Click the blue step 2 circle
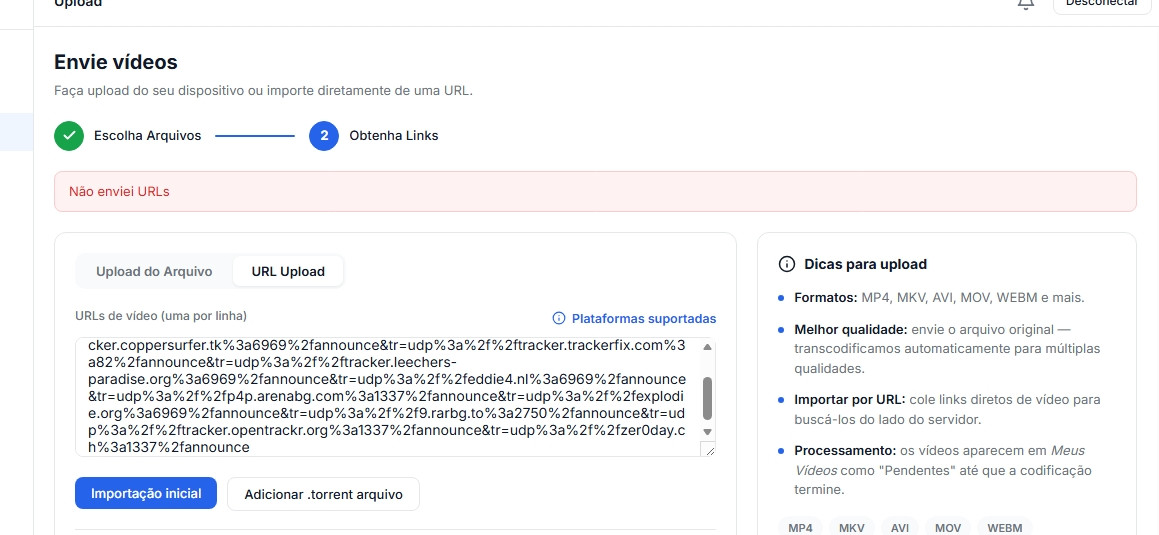 324,136
